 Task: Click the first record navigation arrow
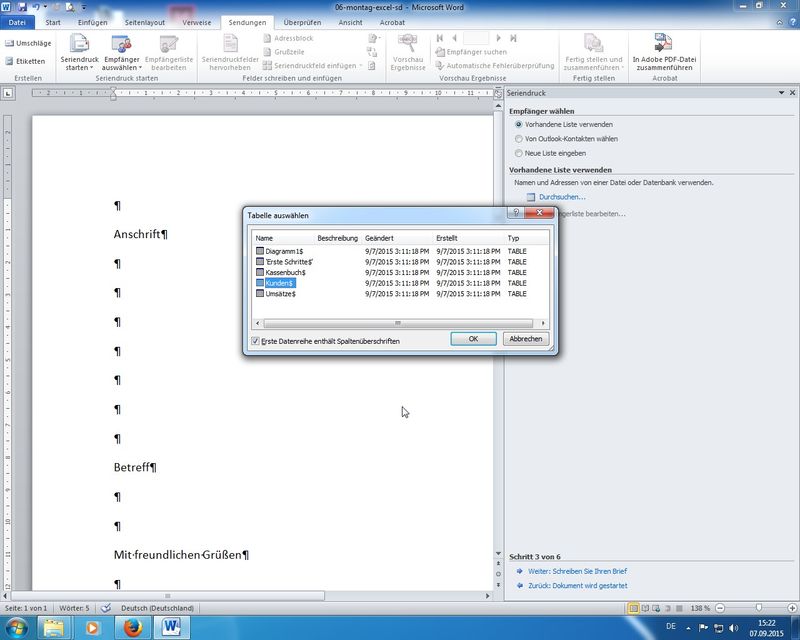coord(440,38)
